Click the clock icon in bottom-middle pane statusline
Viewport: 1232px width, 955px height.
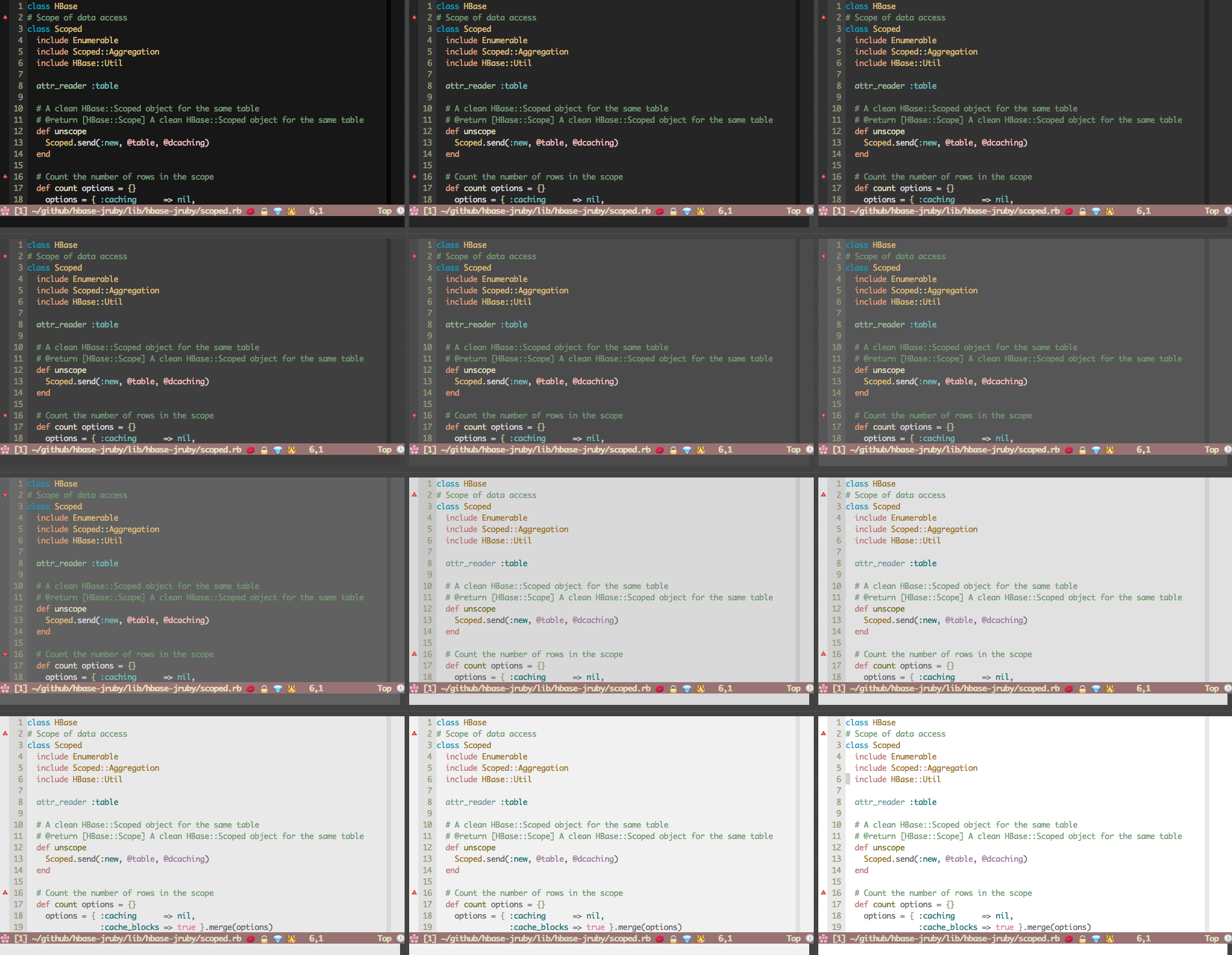pos(809,939)
